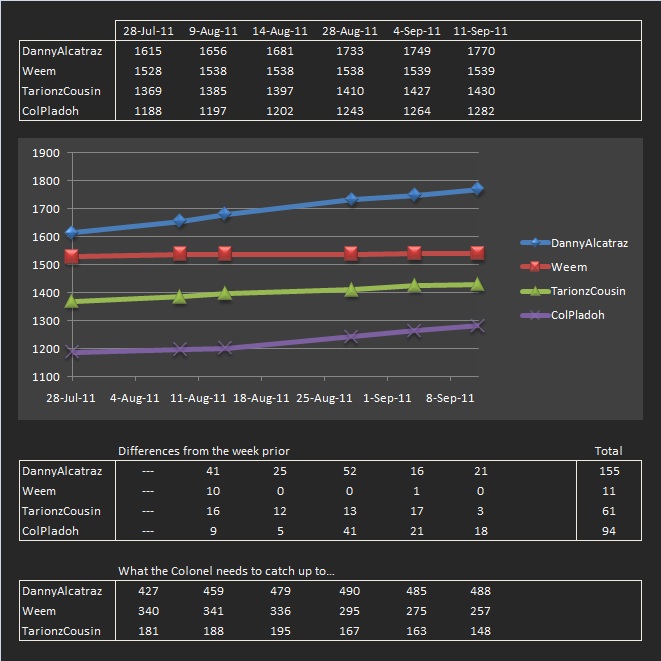Select the 14-Aug-11 column header

tap(280, 31)
